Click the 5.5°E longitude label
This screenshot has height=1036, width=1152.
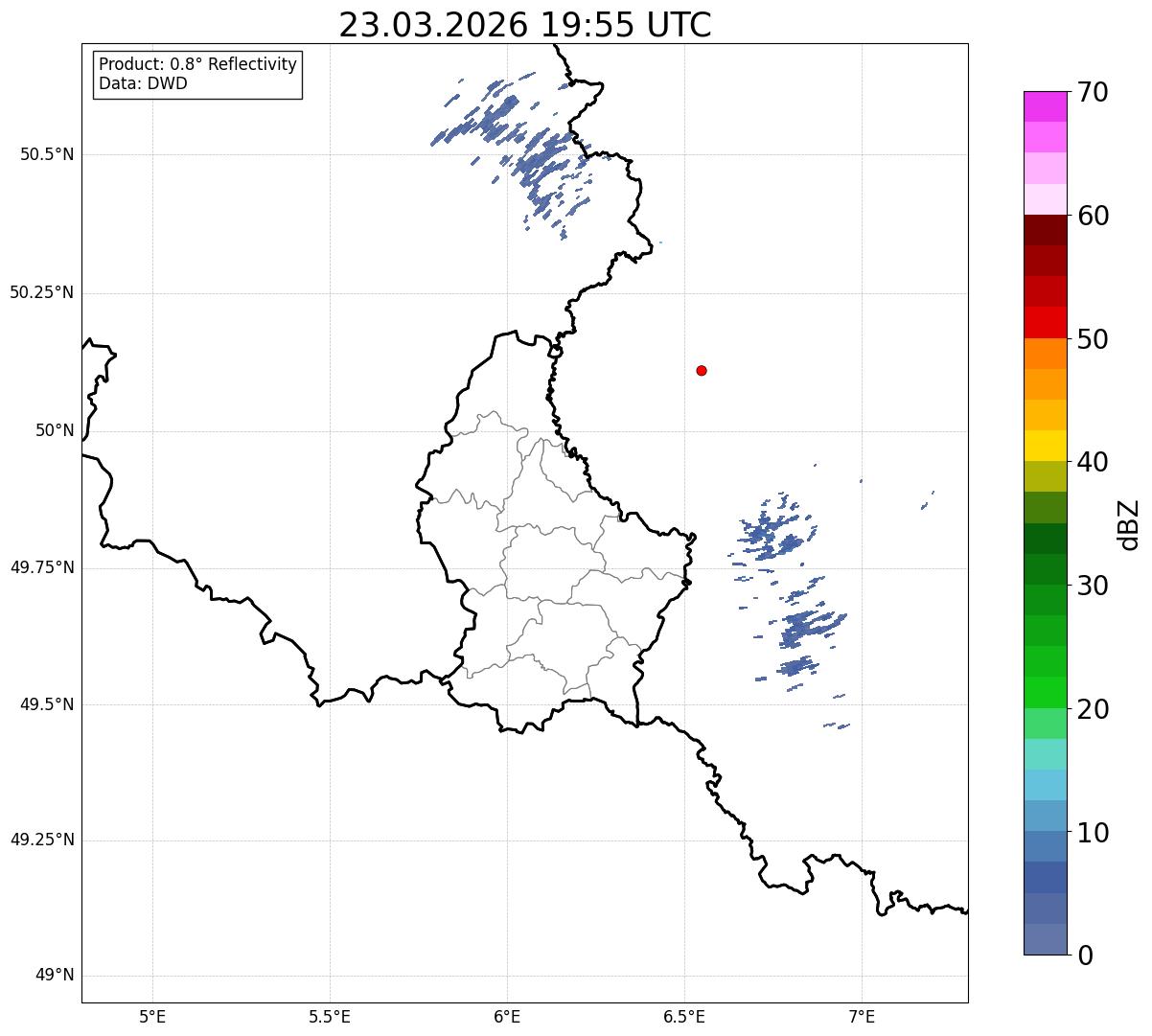coord(330,1016)
